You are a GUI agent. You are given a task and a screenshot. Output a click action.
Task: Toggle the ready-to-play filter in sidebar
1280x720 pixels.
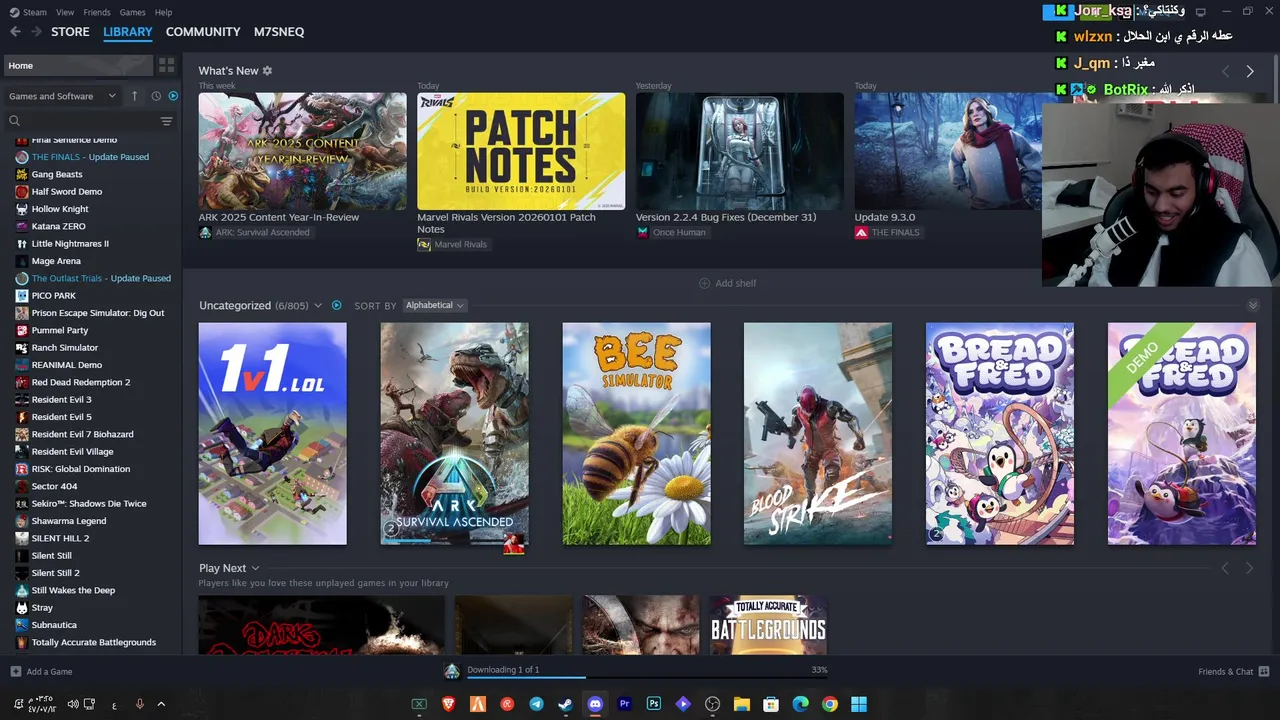coord(173,96)
